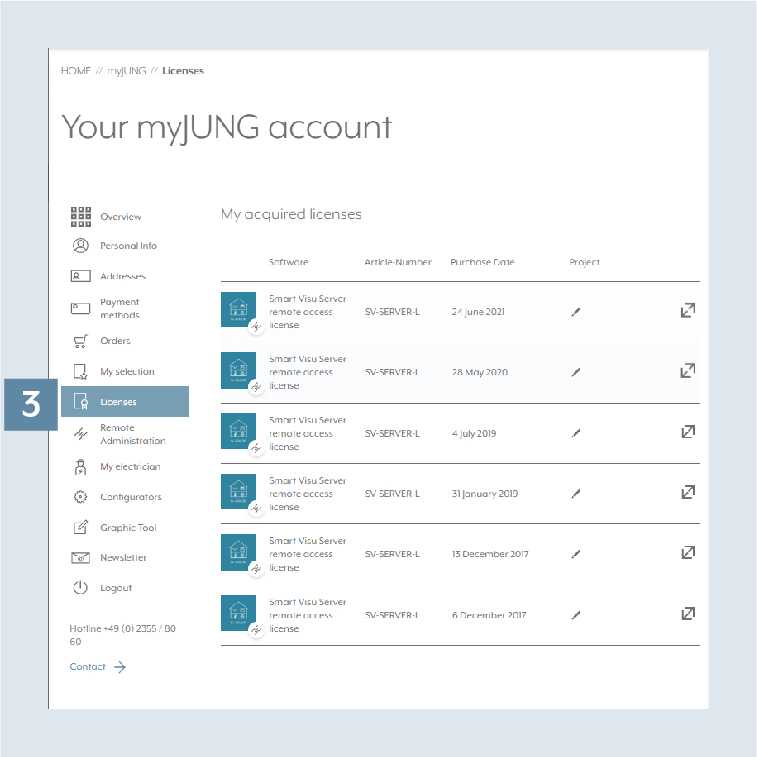Launch the Graphic Tool page
Viewport: 757px width, 757px height.
pos(128,528)
